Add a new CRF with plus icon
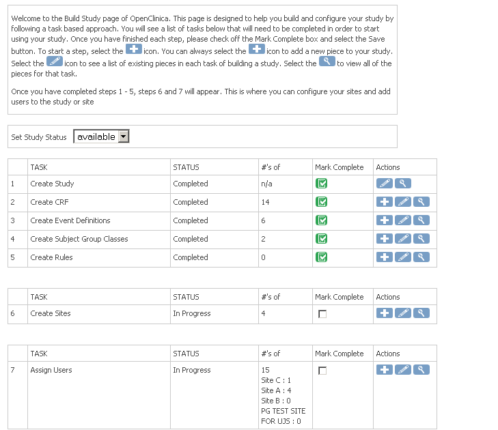 click(384, 202)
